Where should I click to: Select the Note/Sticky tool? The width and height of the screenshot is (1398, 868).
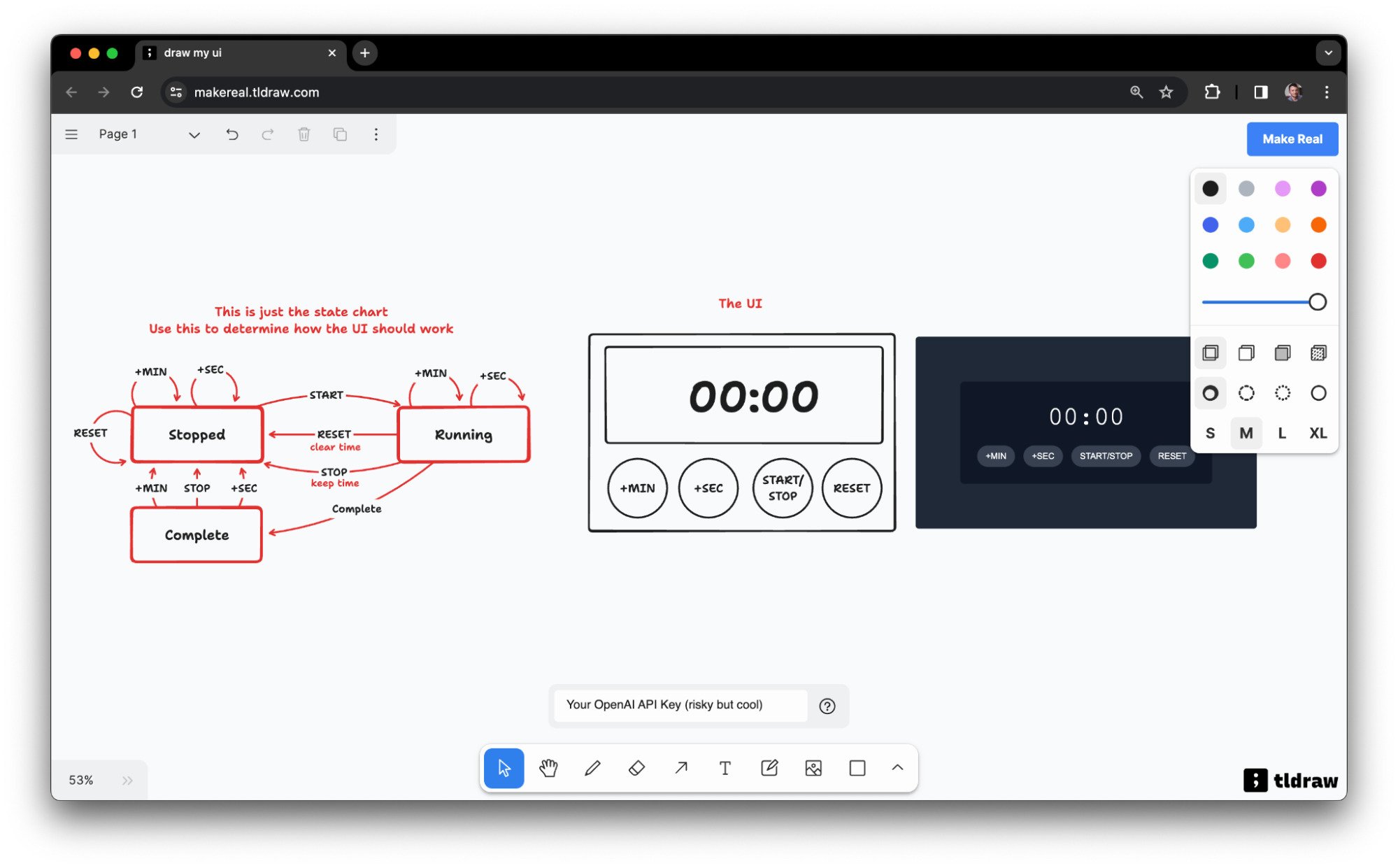[x=769, y=768]
